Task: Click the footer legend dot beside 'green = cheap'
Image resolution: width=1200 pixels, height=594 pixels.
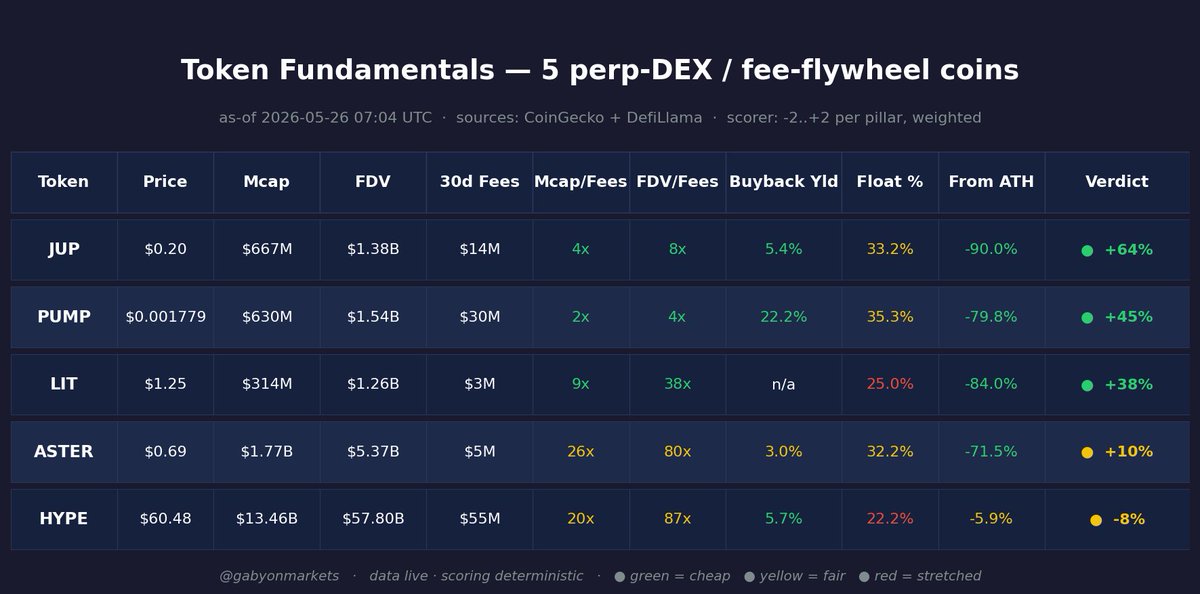Action: click(x=620, y=577)
